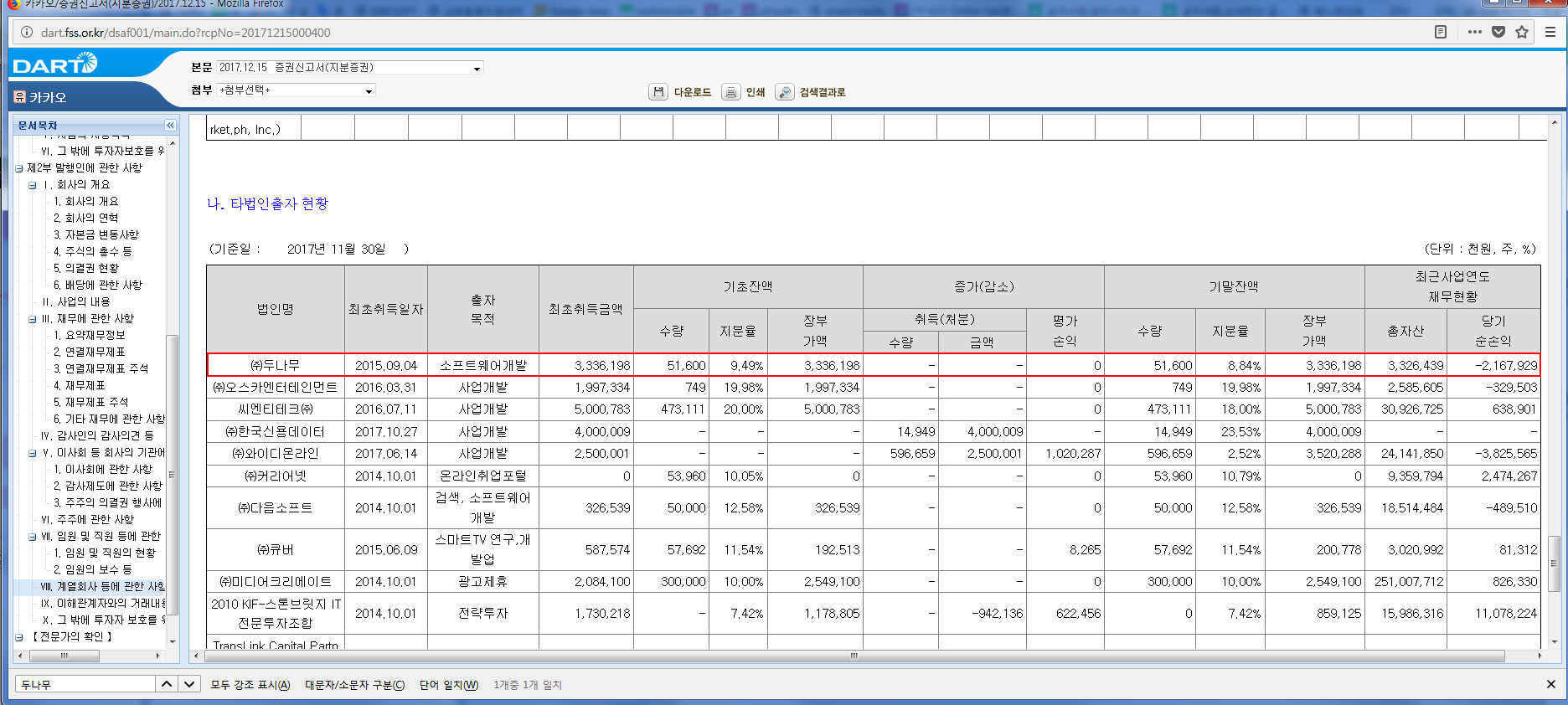Go to previous find match
This screenshot has height=705, width=1568.
(x=167, y=684)
